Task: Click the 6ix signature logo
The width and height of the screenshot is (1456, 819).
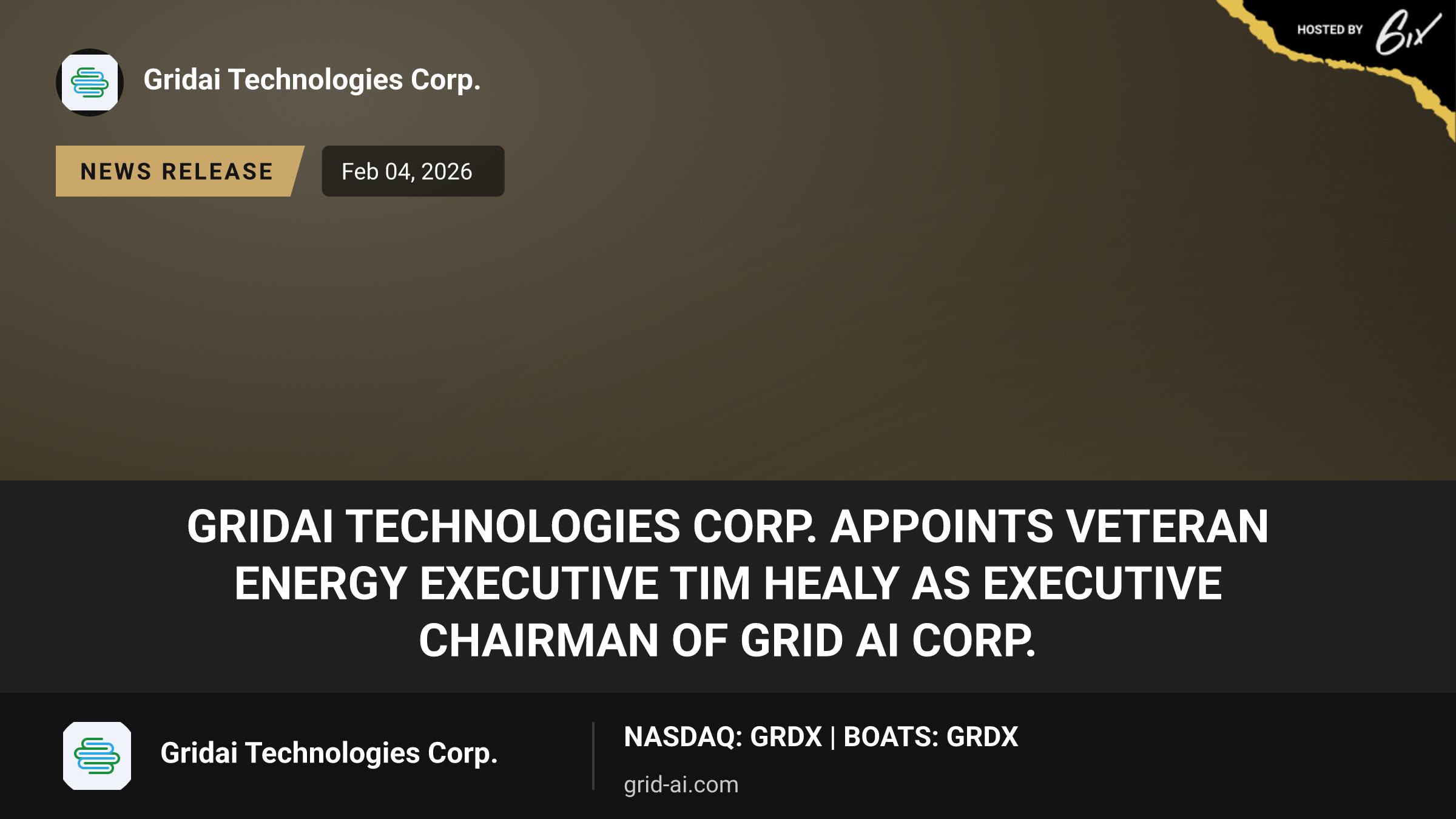Action: 1407,32
